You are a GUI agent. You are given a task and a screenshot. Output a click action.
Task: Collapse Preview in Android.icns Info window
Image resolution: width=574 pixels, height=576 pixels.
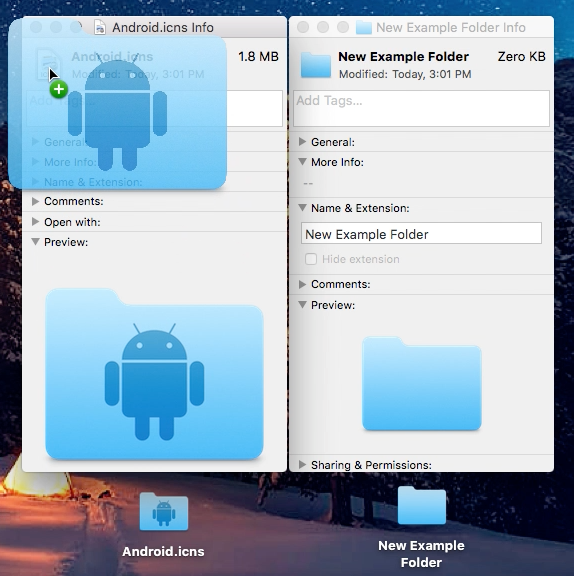35,242
